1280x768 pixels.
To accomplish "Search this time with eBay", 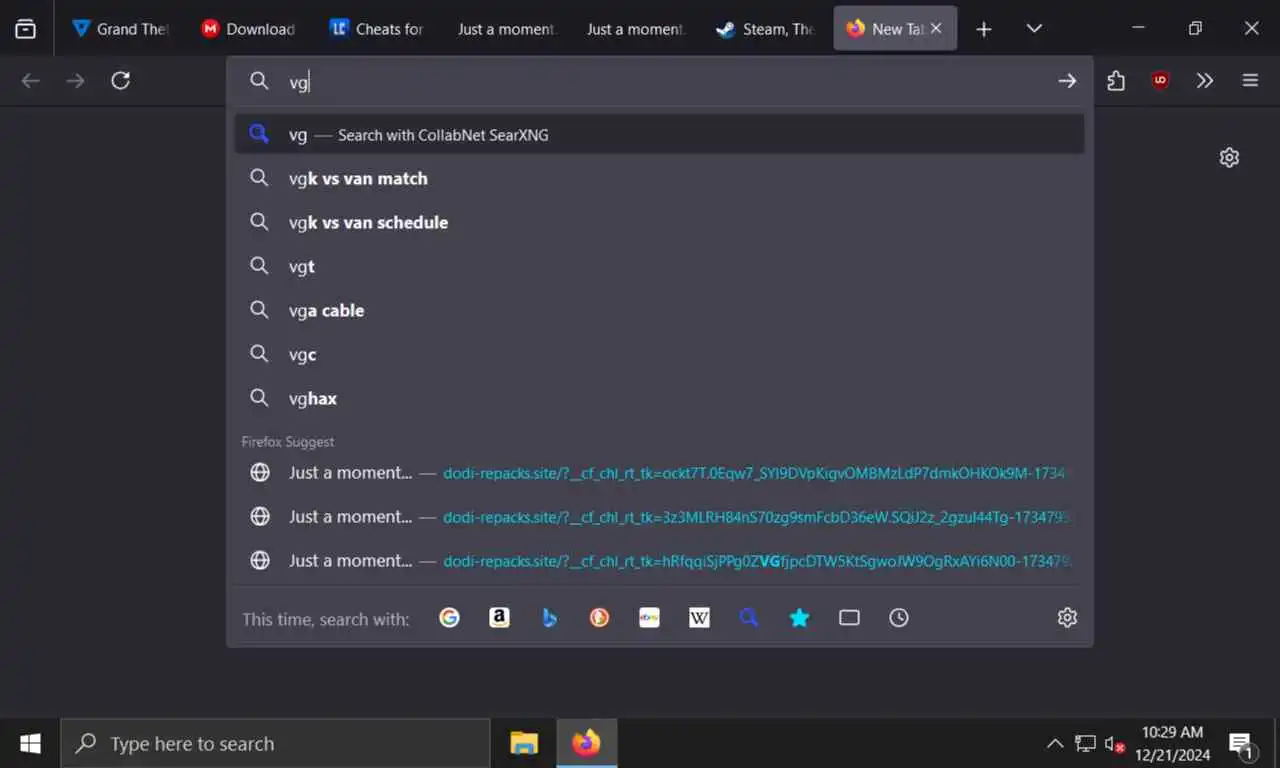I will click(x=650, y=618).
